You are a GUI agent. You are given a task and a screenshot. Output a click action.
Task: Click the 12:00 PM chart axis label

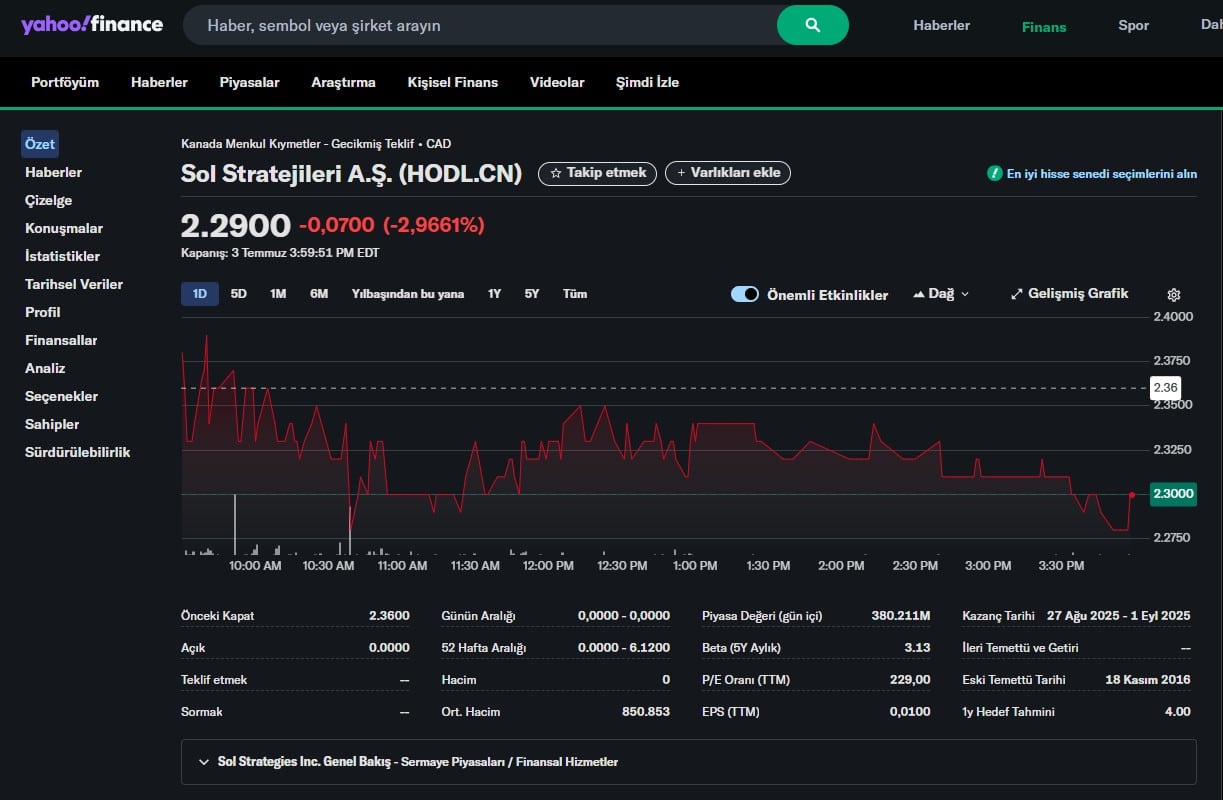(548, 566)
